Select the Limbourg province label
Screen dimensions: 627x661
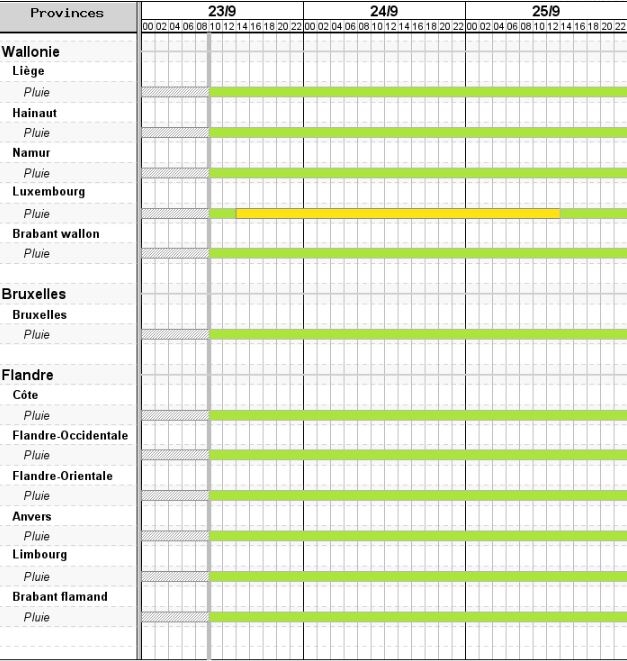pos(38,554)
